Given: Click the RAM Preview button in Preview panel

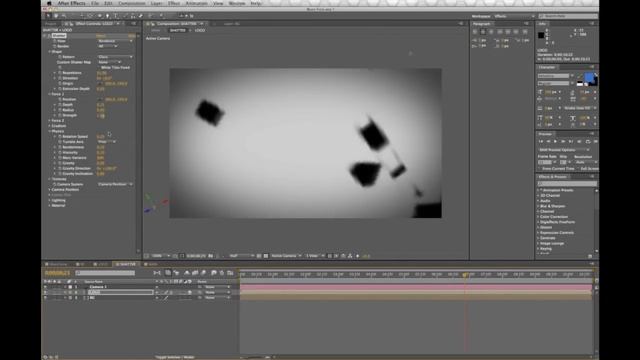Looking at the screenshot, I should [596, 141].
